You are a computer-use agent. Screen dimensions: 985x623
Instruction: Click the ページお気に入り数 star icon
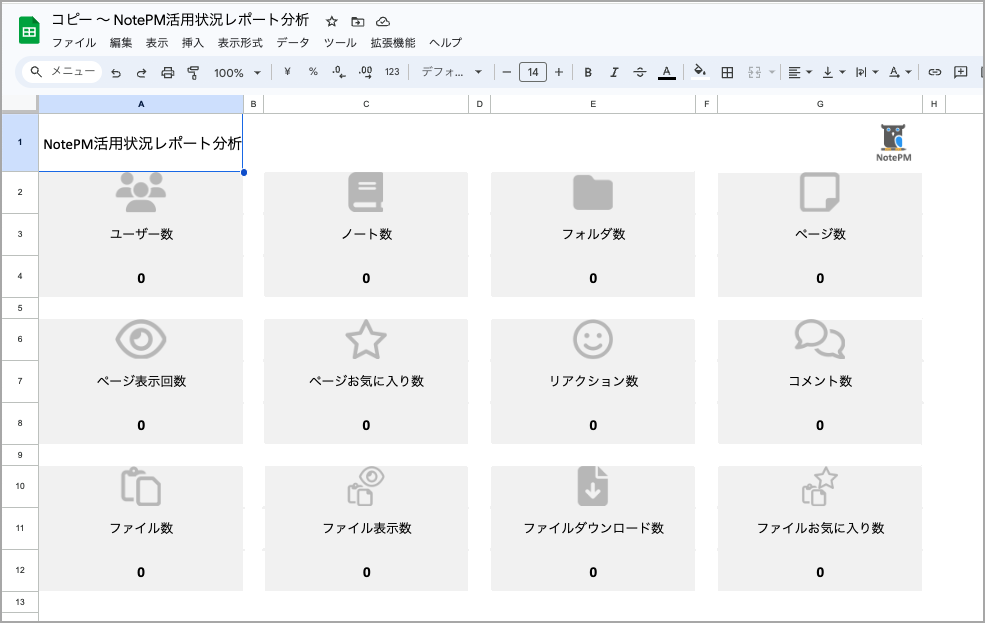366,339
